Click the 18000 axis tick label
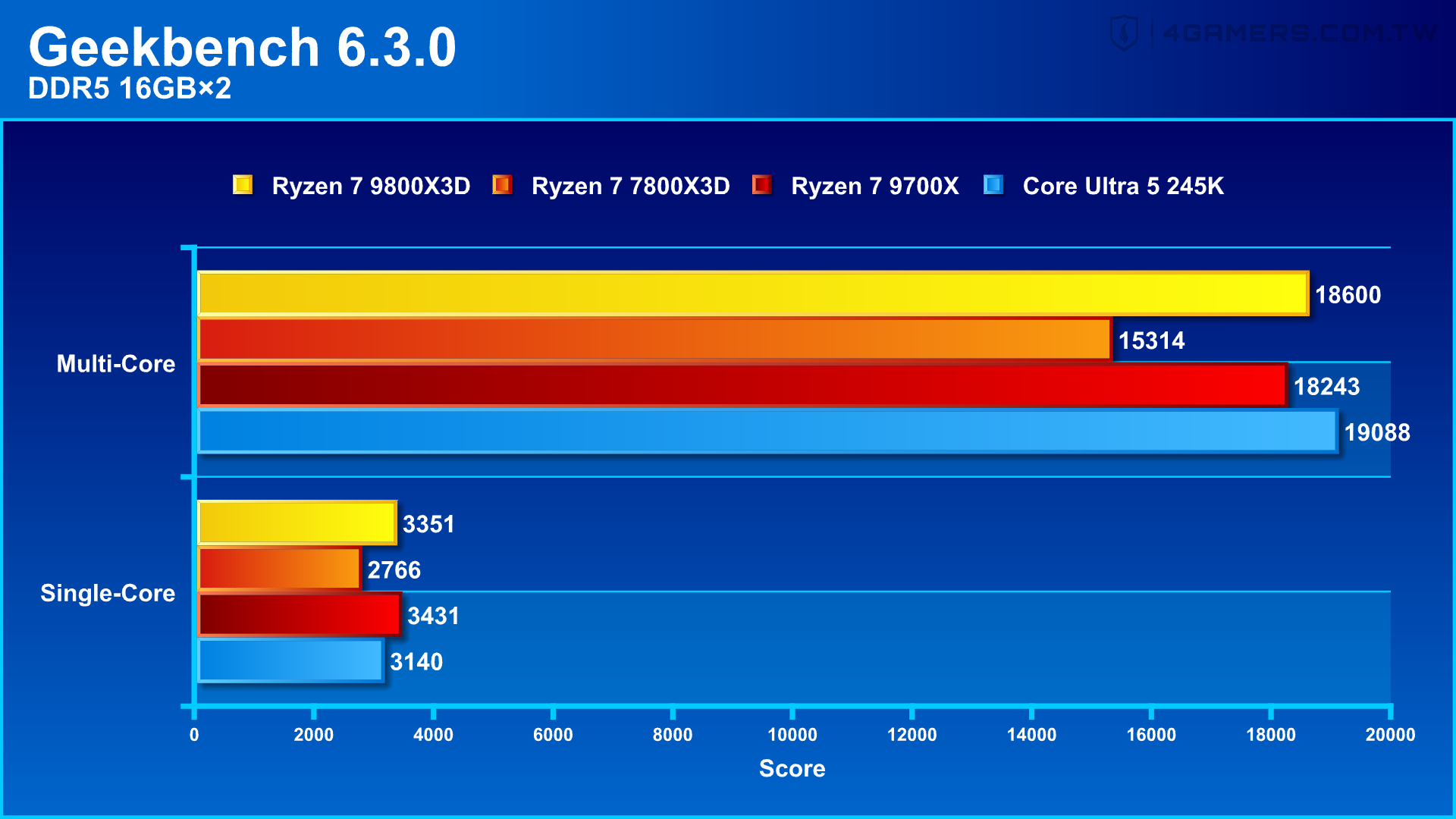The image size is (1456, 819). 1271,735
